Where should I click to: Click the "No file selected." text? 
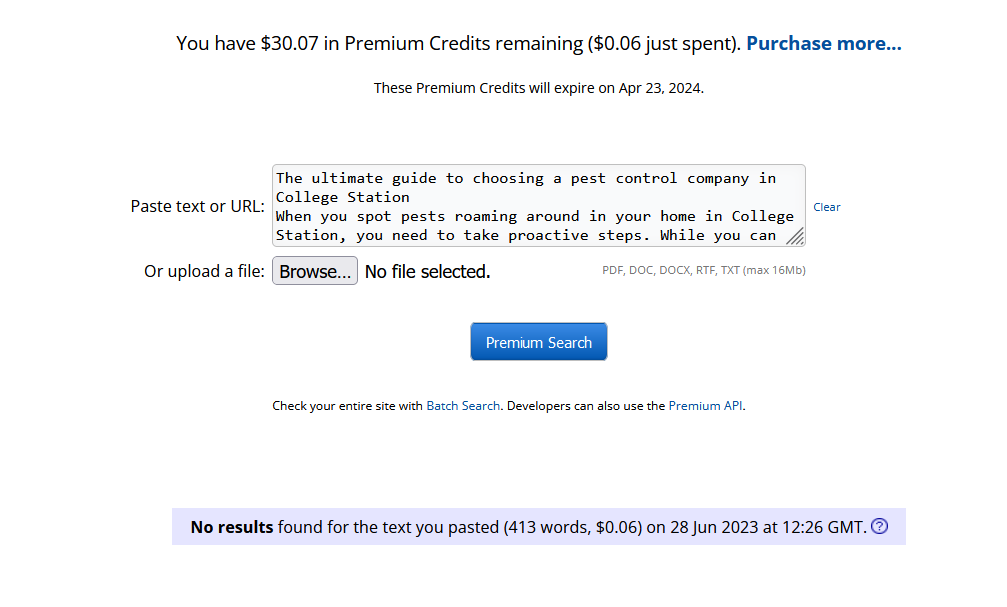pos(427,271)
